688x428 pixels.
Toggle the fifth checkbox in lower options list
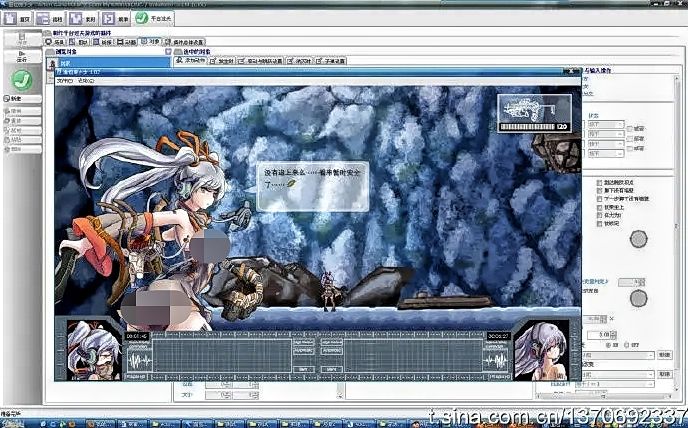[x=599, y=215]
